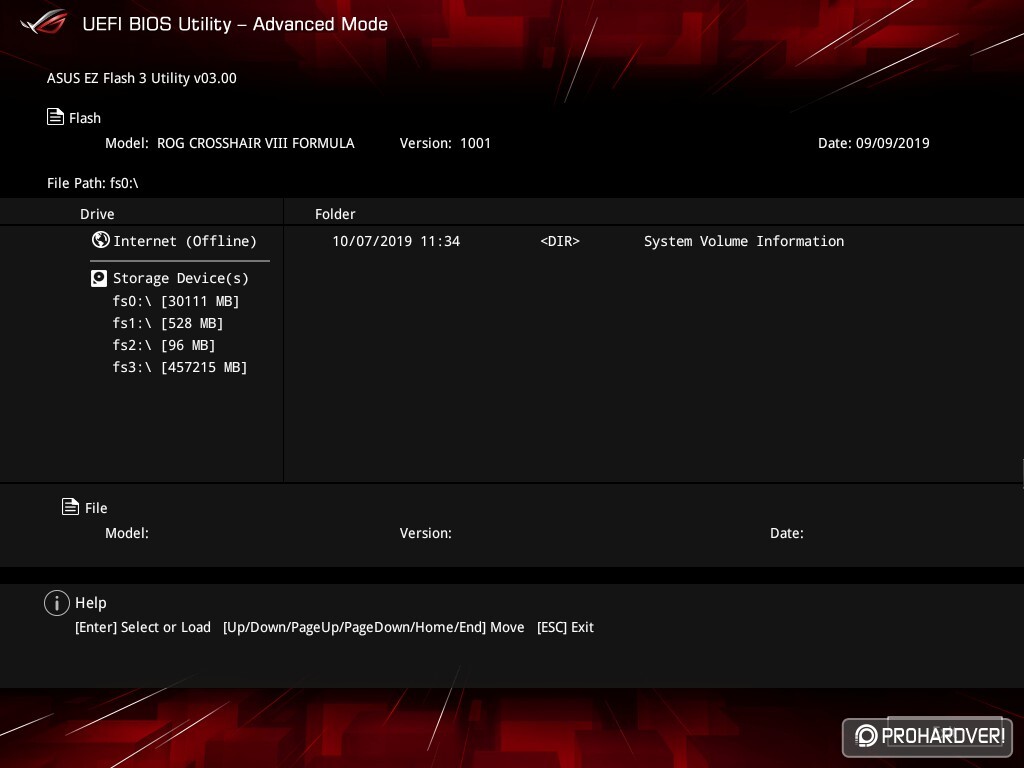Click the Help info icon

pyautogui.click(x=57, y=603)
